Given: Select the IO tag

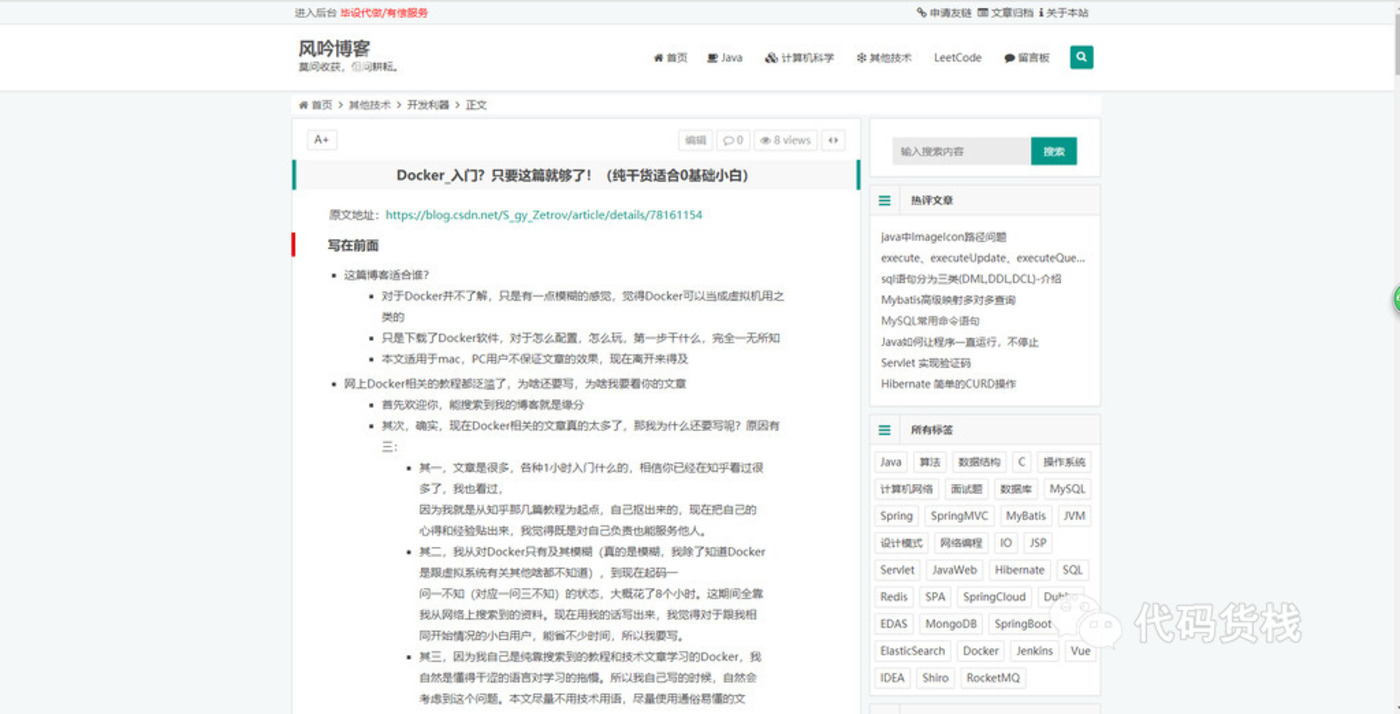Looking at the screenshot, I should pyautogui.click(x=1006, y=543).
